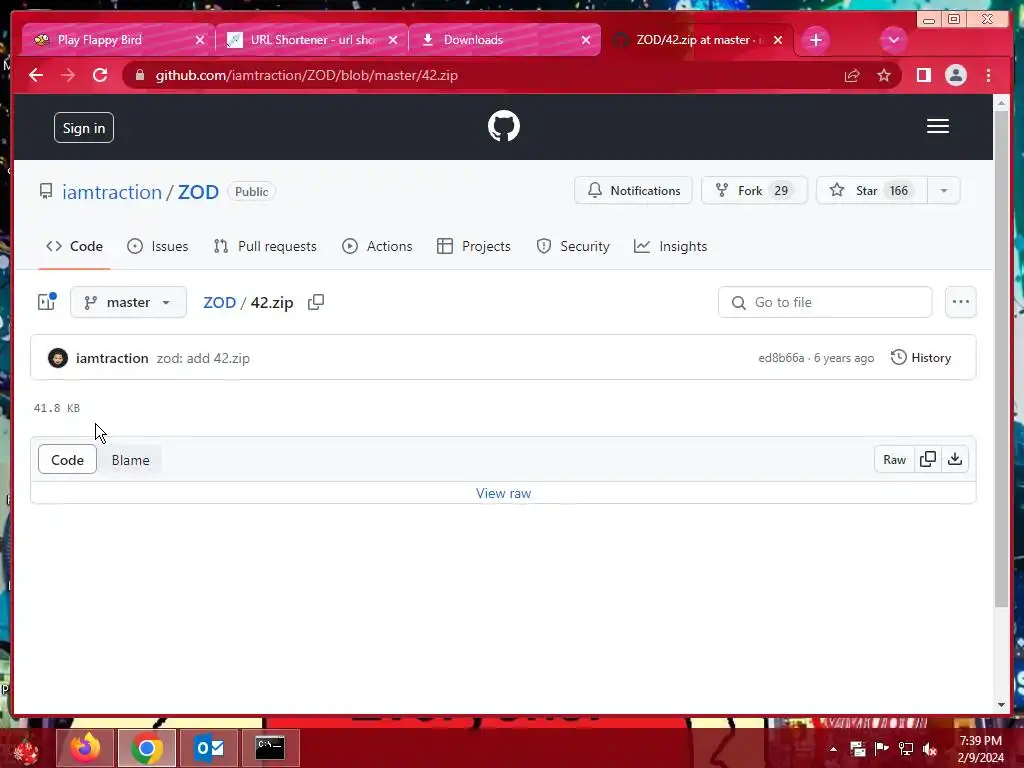
Task: Reload the current page
Action: click(x=100, y=75)
